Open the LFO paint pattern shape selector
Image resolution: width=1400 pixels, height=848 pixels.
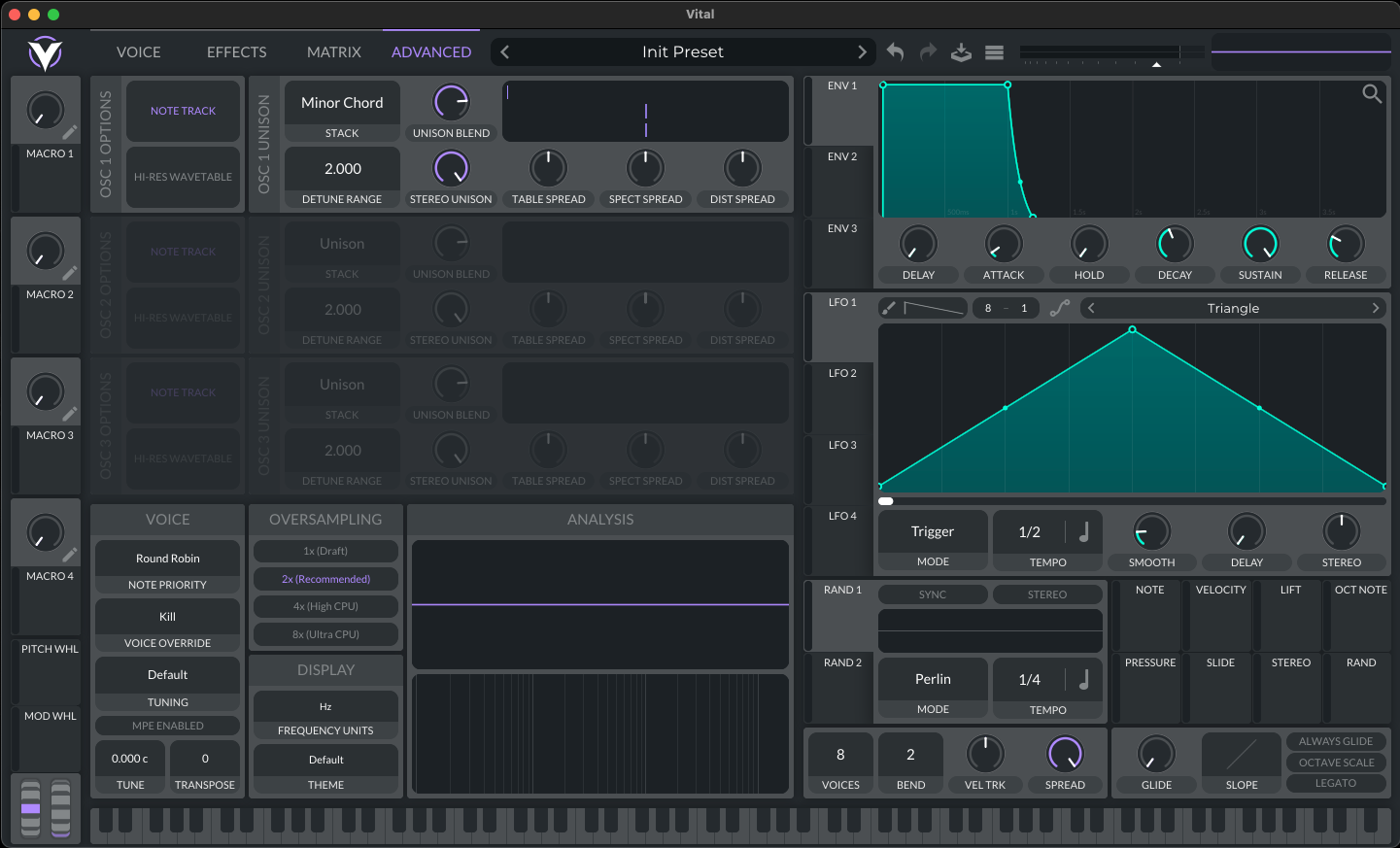tap(934, 308)
